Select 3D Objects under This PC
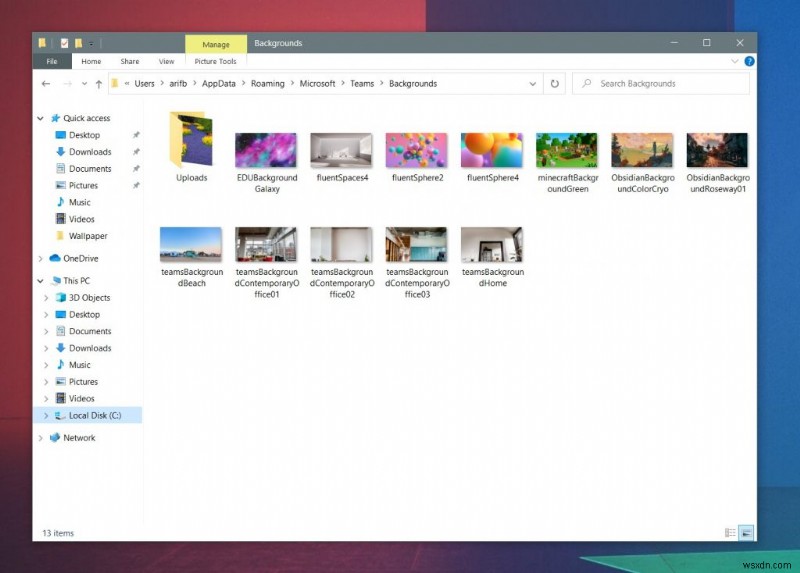Viewport: 800px width, 573px height. [x=89, y=298]
